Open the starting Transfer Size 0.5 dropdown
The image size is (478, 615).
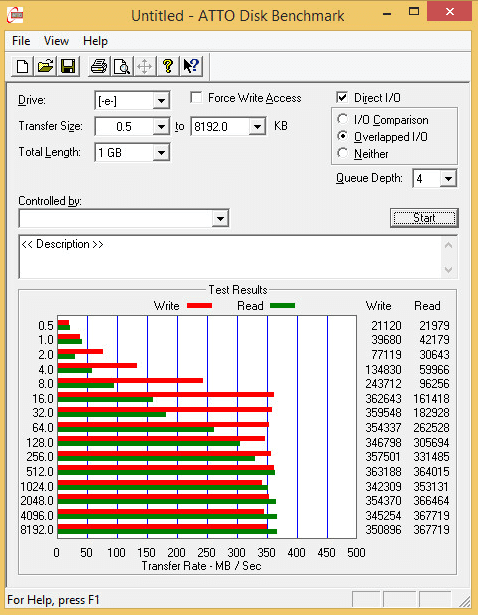point(161,127)
